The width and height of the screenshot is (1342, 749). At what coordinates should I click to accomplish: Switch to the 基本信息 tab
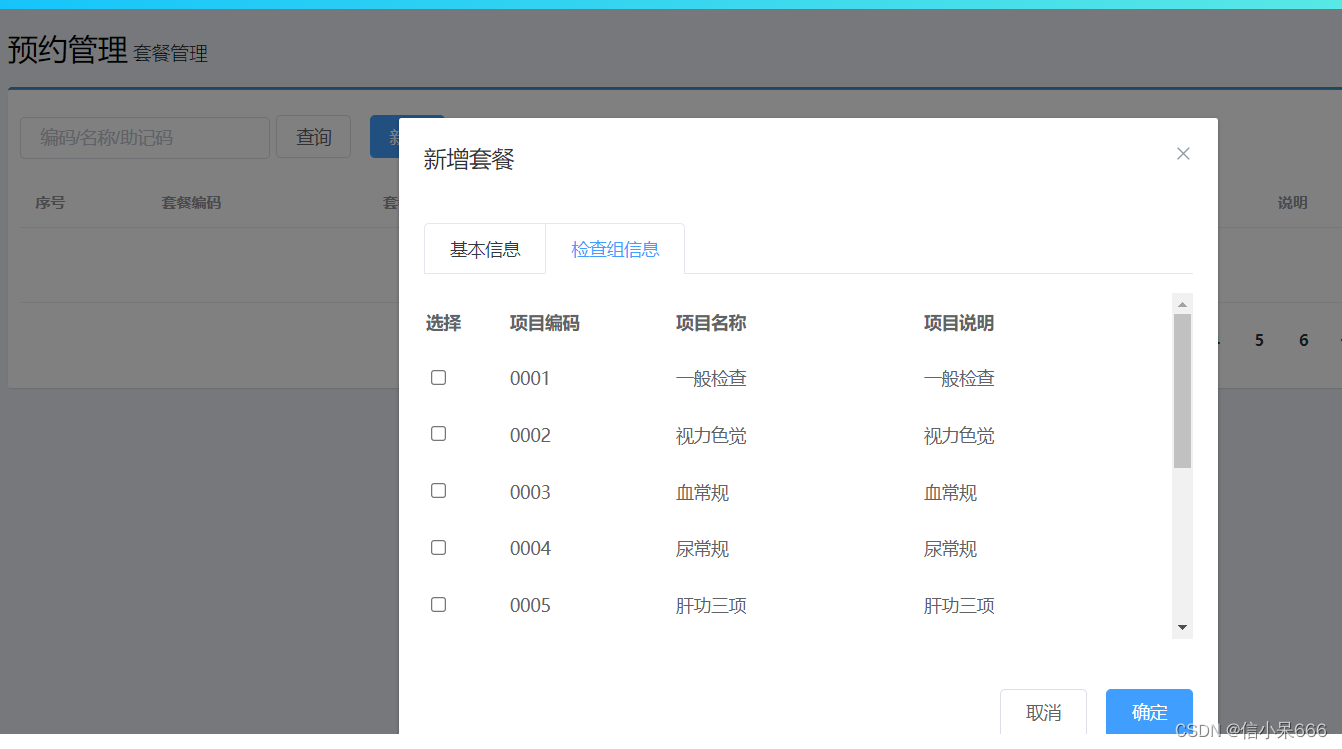click(485, 248)
